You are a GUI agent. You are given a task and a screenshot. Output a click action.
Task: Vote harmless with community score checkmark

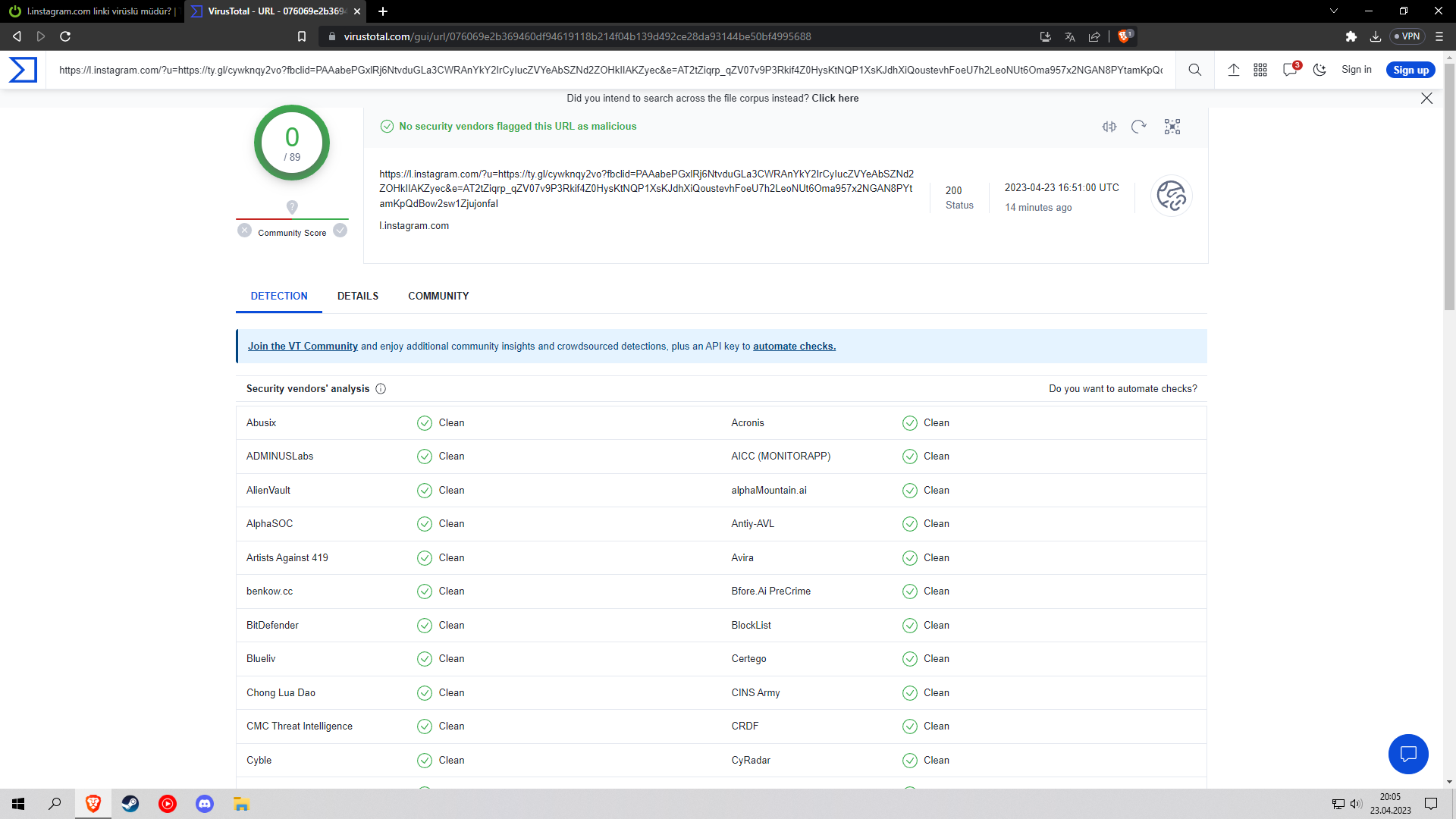coord(340,231)
